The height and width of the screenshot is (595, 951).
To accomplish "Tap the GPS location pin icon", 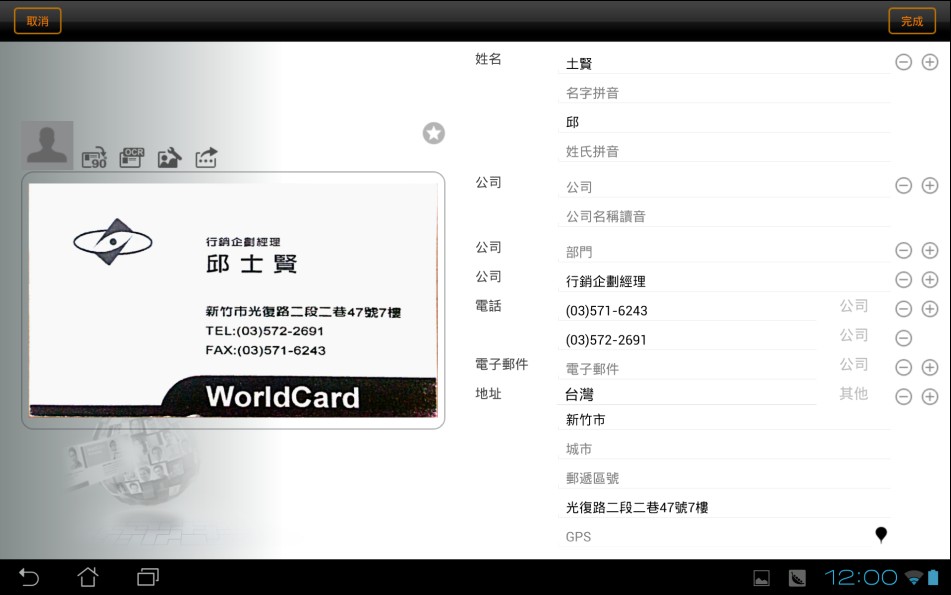I will [881, 535].
